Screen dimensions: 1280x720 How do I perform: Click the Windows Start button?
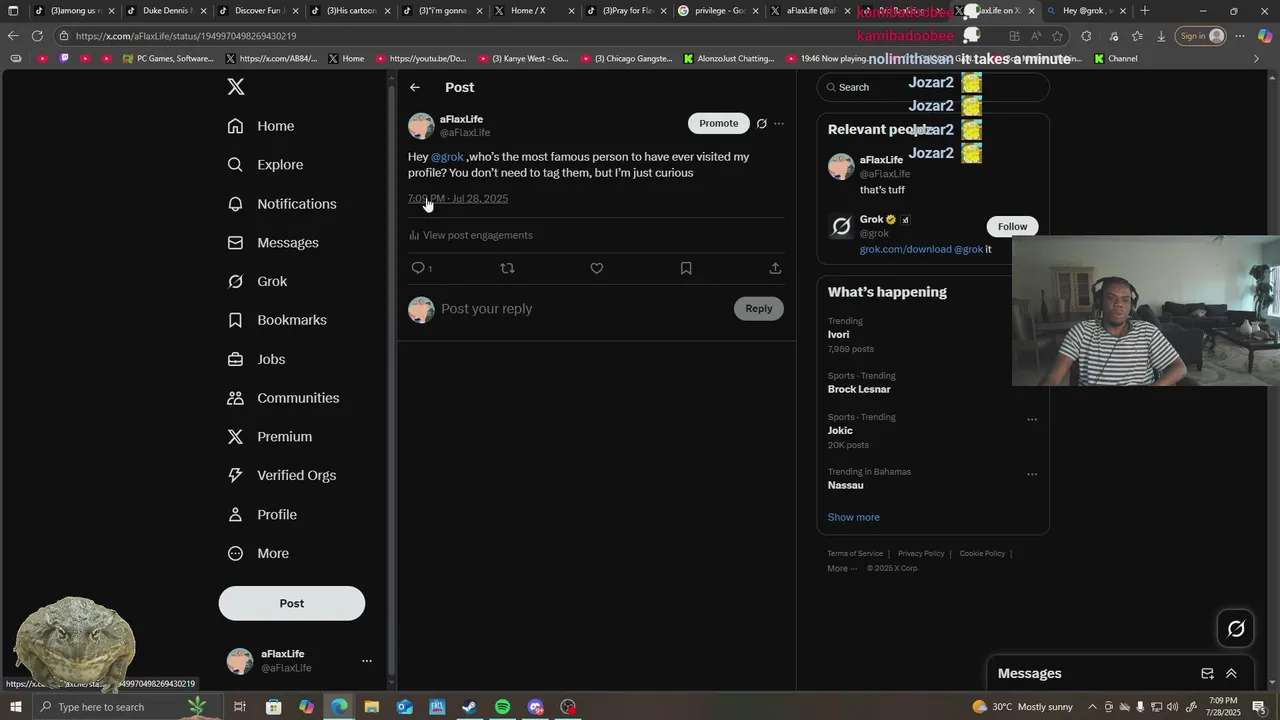pyautogui.click(x=15, y=707)
